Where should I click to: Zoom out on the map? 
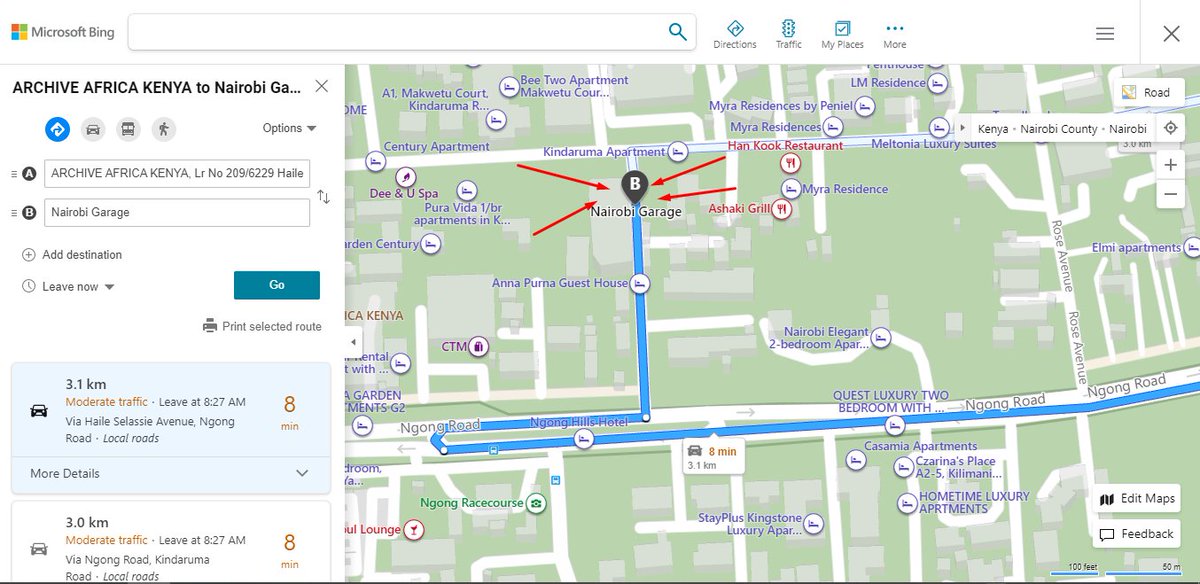coord(1170,194)
